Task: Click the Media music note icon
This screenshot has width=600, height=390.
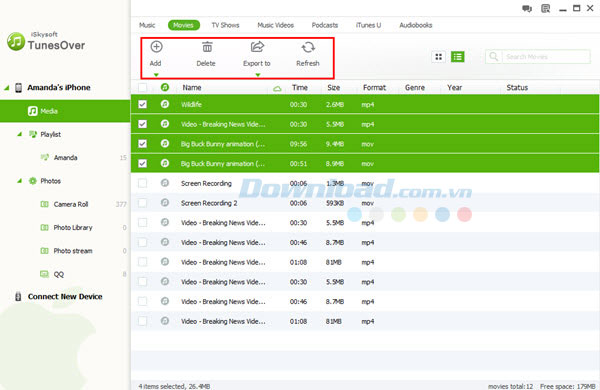Action: (33, 111)
